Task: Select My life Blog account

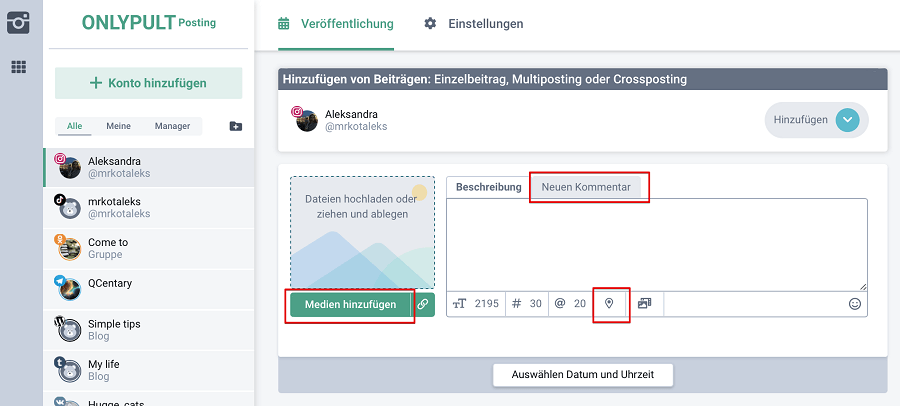Action: click(149, 370)
